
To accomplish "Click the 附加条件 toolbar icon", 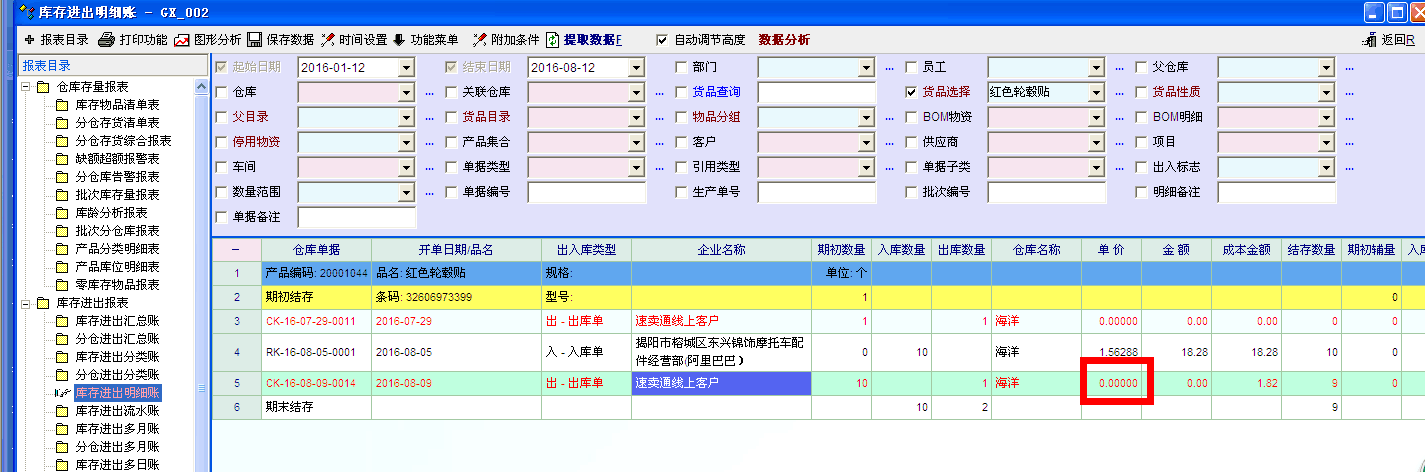I will pyautogui.click(x=480, y=40).
